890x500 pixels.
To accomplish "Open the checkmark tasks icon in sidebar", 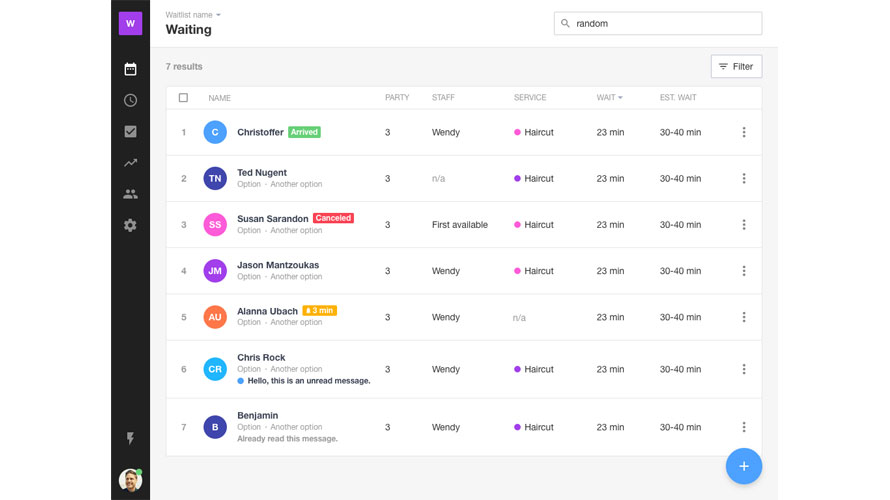I will coord(130,131).
